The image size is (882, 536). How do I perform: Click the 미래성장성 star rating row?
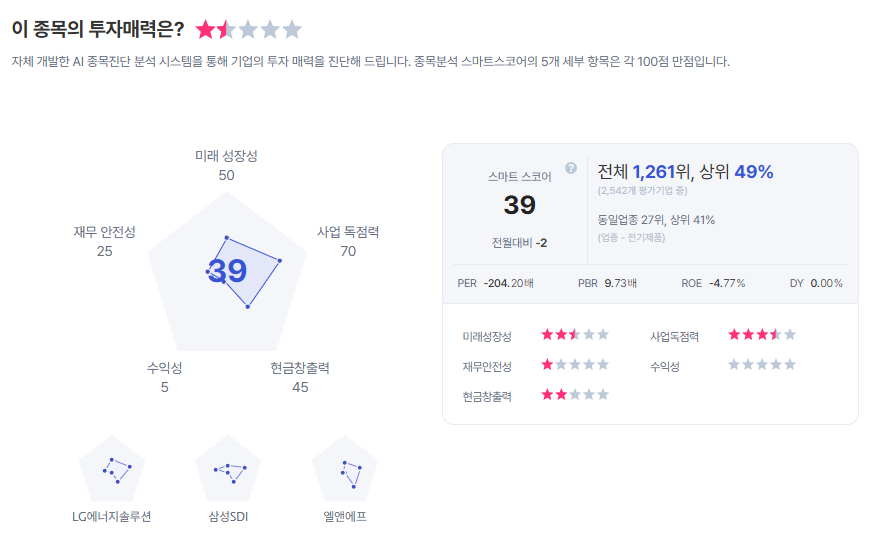pos(575,335)
